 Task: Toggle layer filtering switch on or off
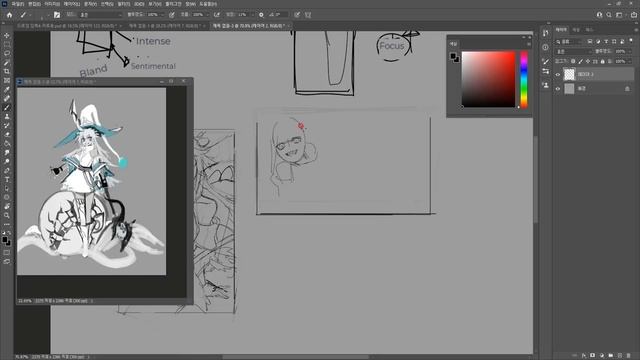coord(631,41)
